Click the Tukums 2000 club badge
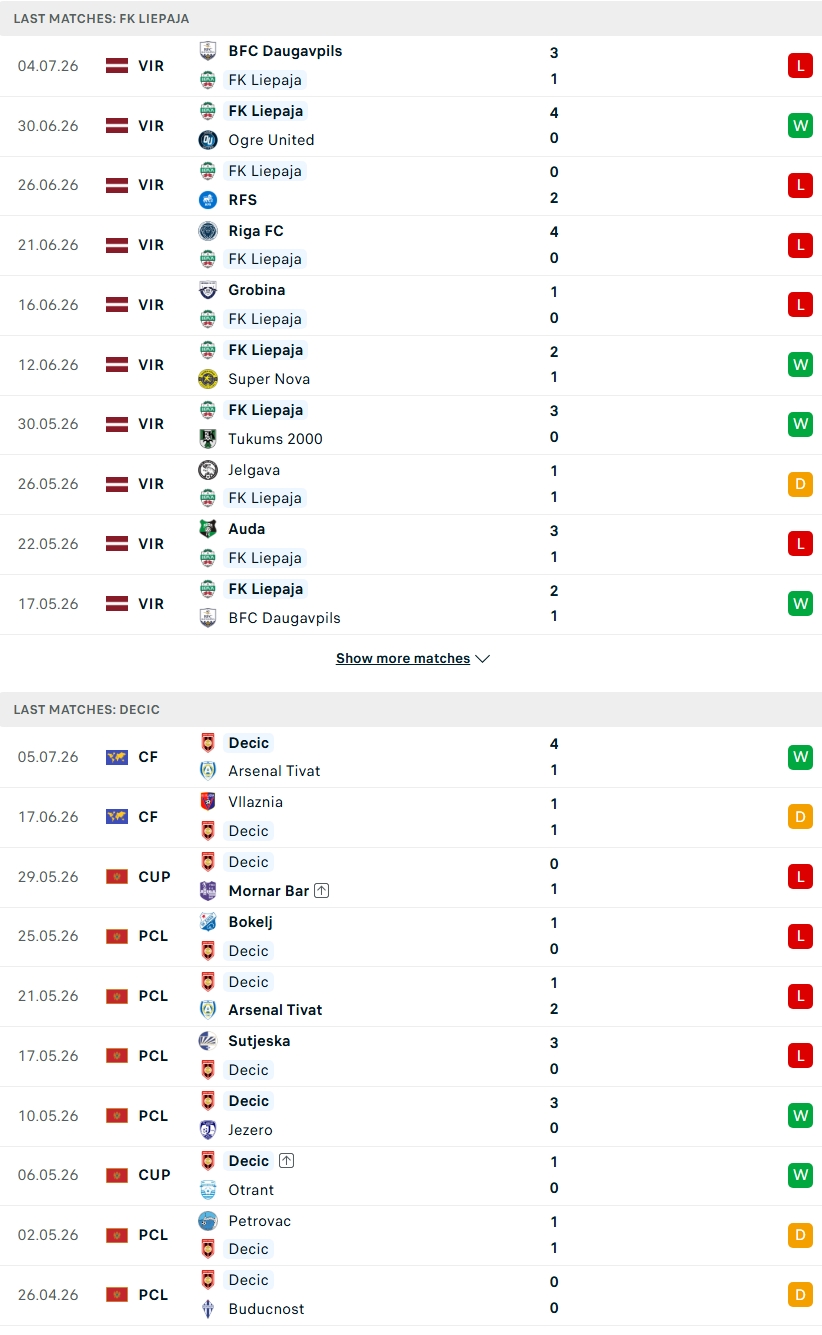The width and height of the screenshot is (822, 1335). [x=208, y=439]
